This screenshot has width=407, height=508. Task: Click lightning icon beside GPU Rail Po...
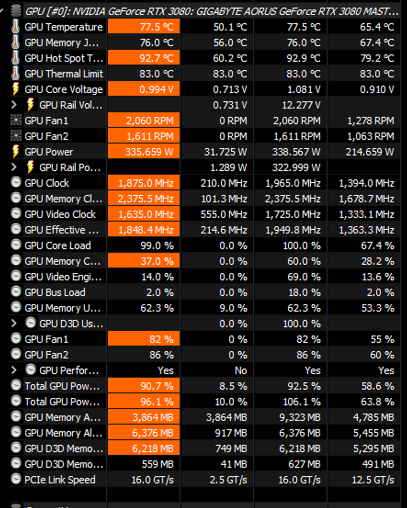click(x=30, y=167)
